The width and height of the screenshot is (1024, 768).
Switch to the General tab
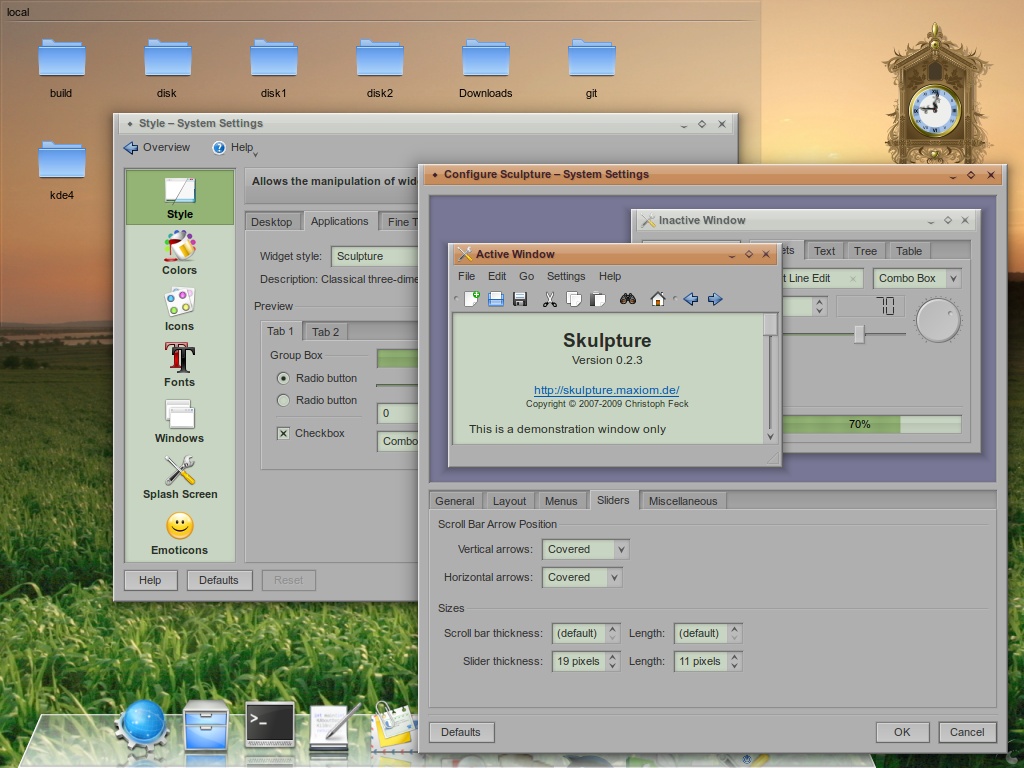[x=455, y=501]
